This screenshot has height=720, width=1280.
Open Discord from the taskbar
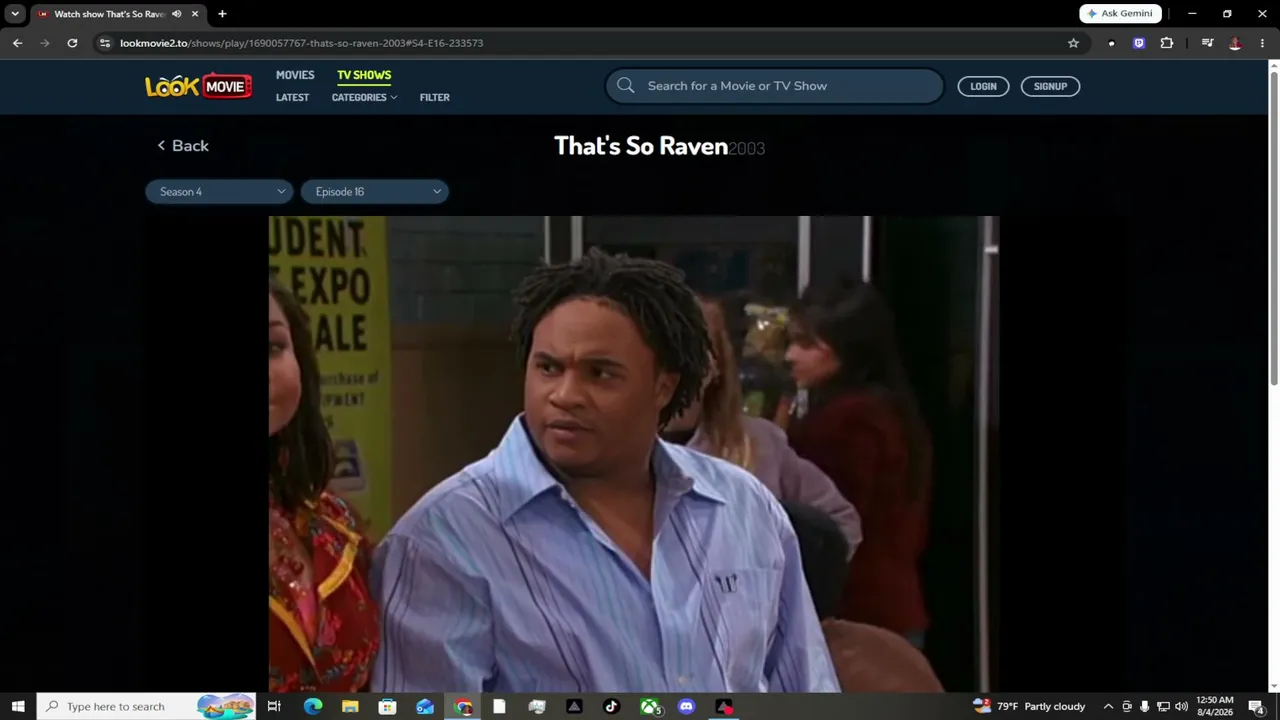point(686,706)
